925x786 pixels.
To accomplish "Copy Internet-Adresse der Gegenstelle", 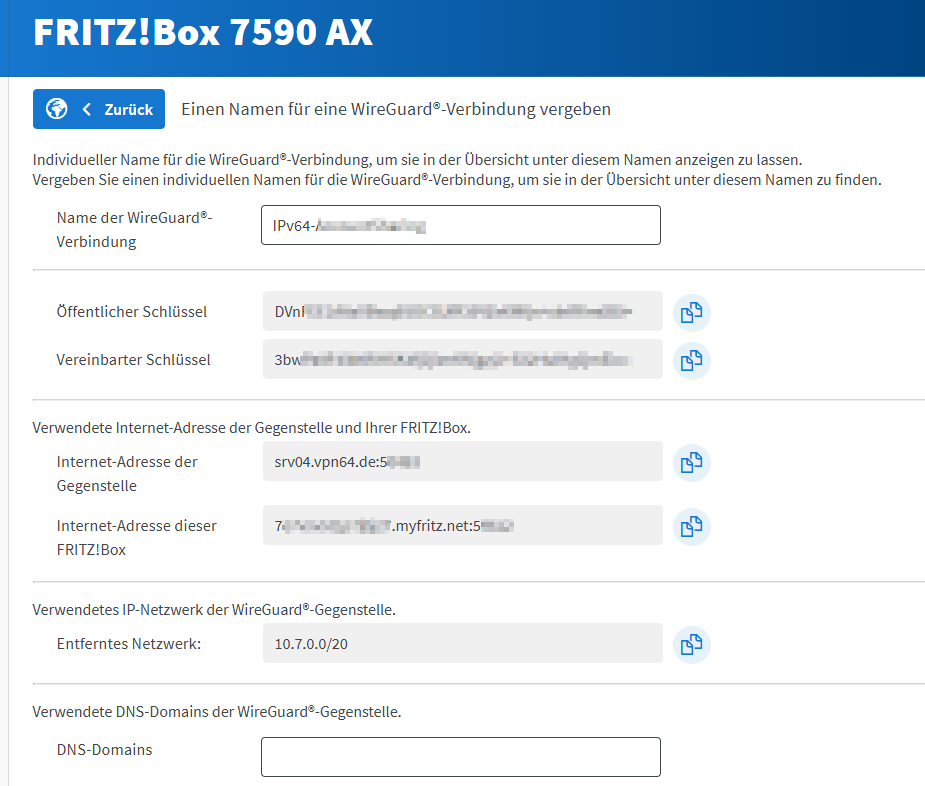I will click(x=690, y=463).
